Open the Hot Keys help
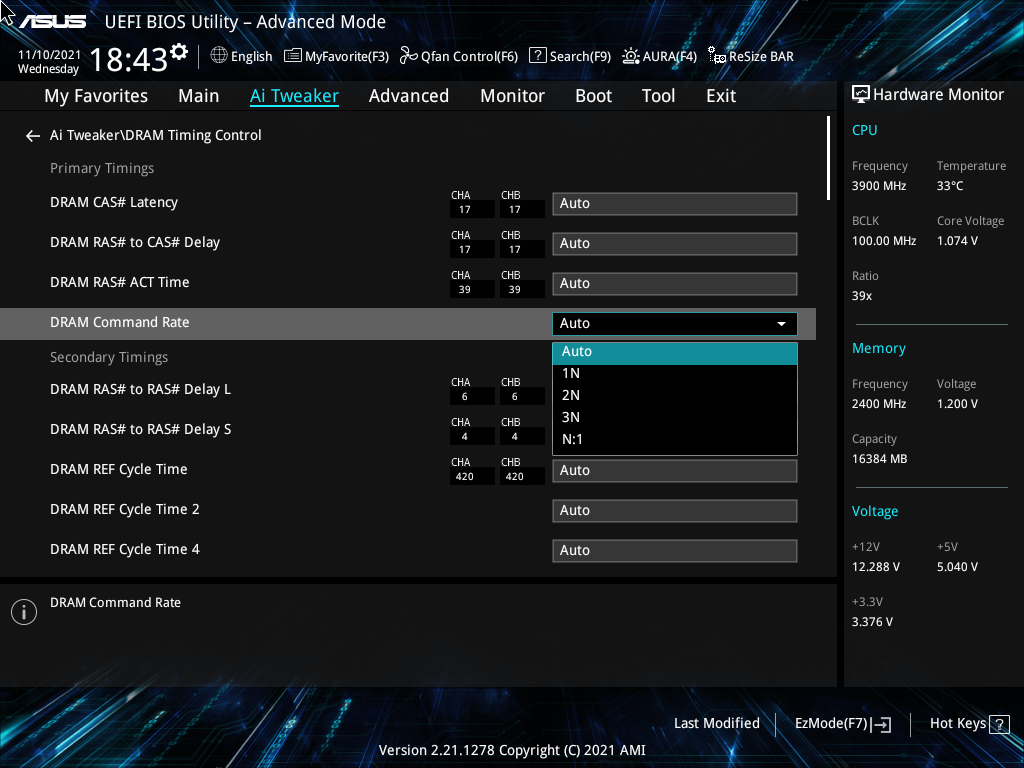The height and width of the screenshot is (768, 1024). tap(969, 724)
